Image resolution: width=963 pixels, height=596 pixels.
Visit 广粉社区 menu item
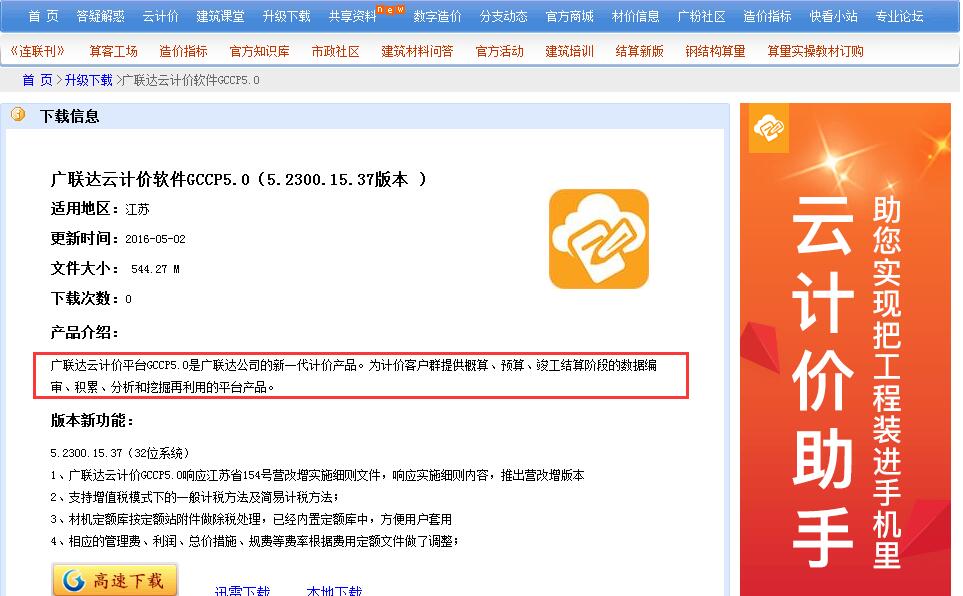[701, 17]
